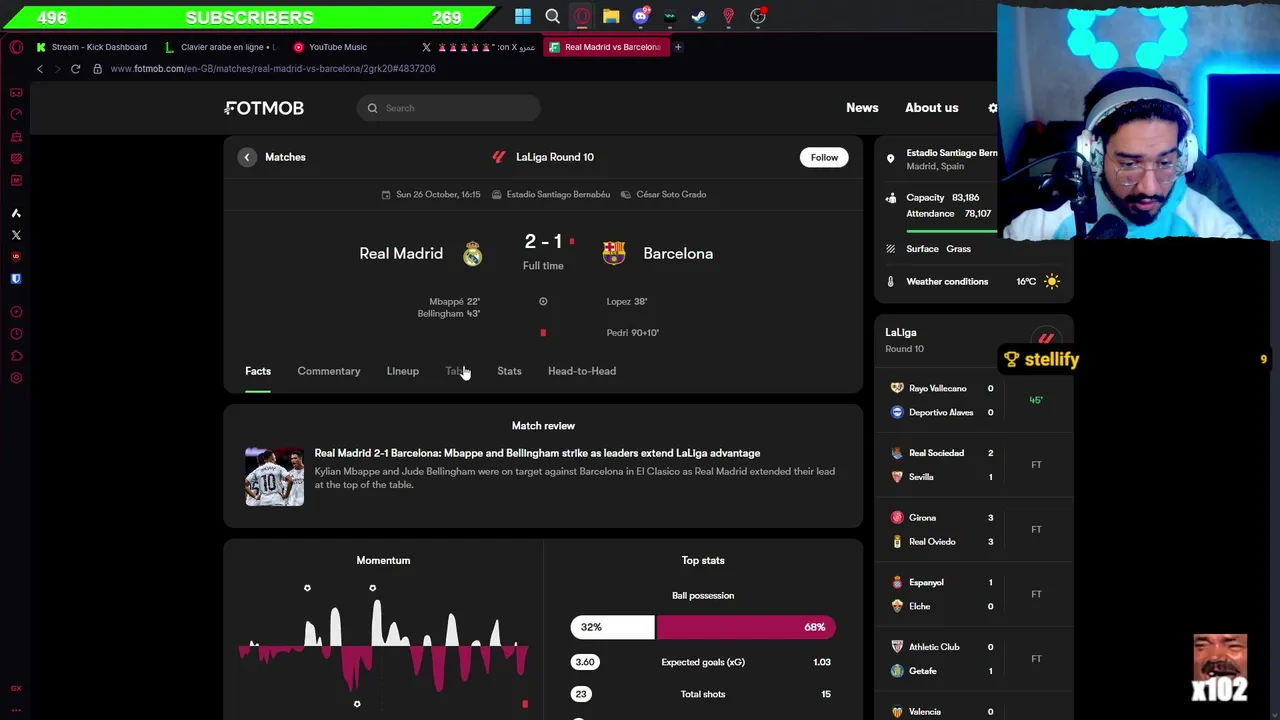This screenshot has width=1280, height=720.
Task: Open History clock icon in sidebar
Action: click(16, 334)
